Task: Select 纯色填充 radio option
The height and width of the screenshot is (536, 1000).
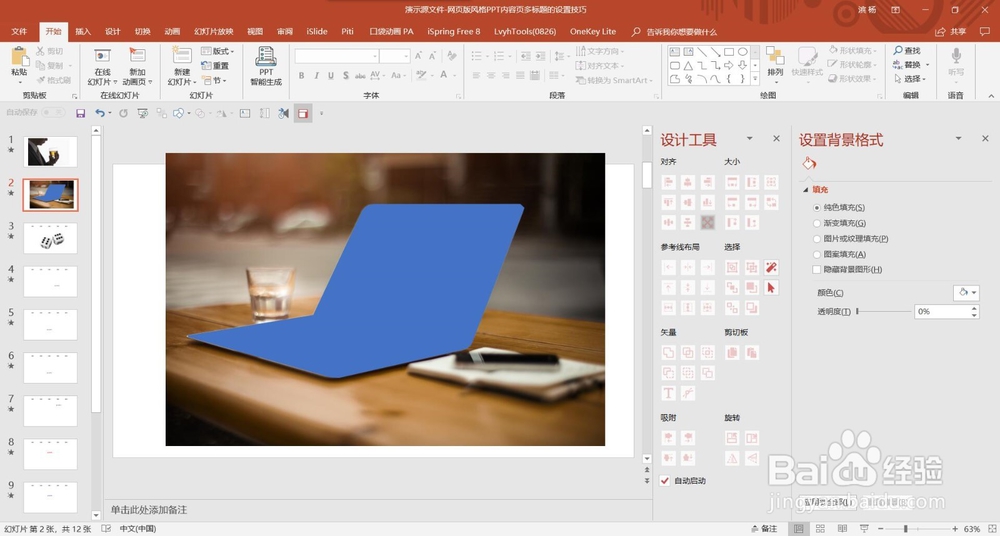Action: pyautogui.click(x=817, y=207)
